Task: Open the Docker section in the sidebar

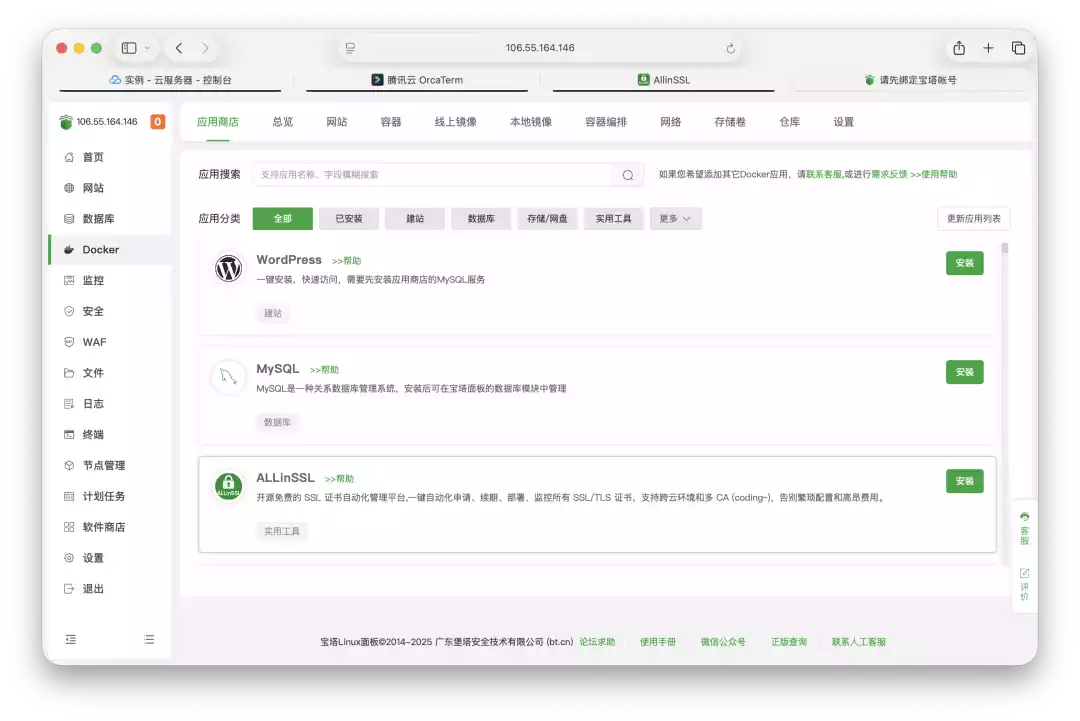Action: 100,249
